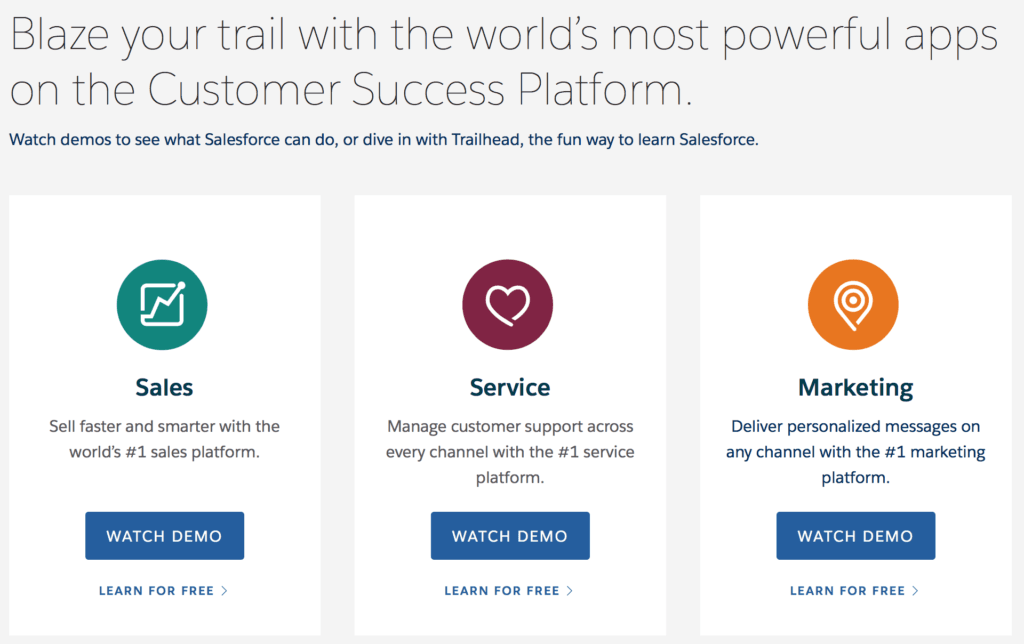Click the green Sales chart icon
Viewport: 1024px width, 644px height.
coord(162,304)
